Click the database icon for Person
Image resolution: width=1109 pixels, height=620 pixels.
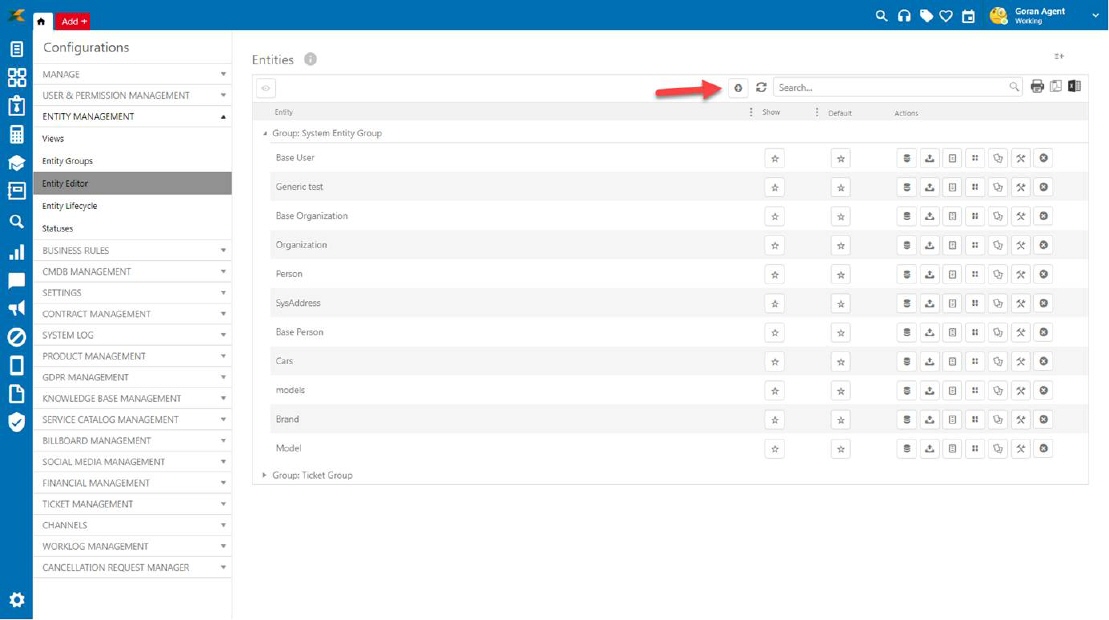coord(906,274)
